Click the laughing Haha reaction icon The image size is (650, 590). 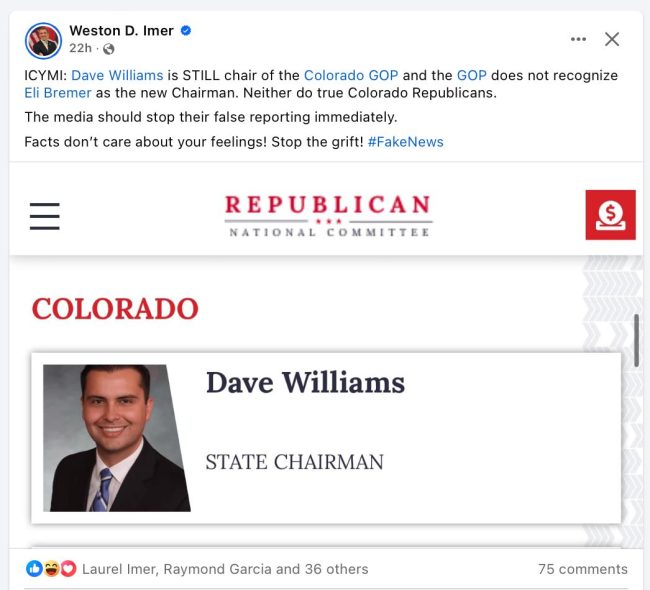pyautogui.click(x=51, y=568)
